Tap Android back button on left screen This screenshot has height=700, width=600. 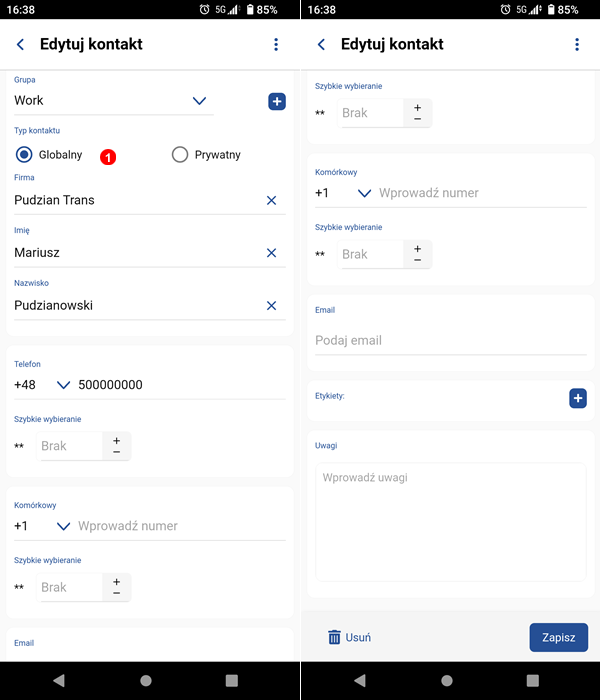click(59, 680)
